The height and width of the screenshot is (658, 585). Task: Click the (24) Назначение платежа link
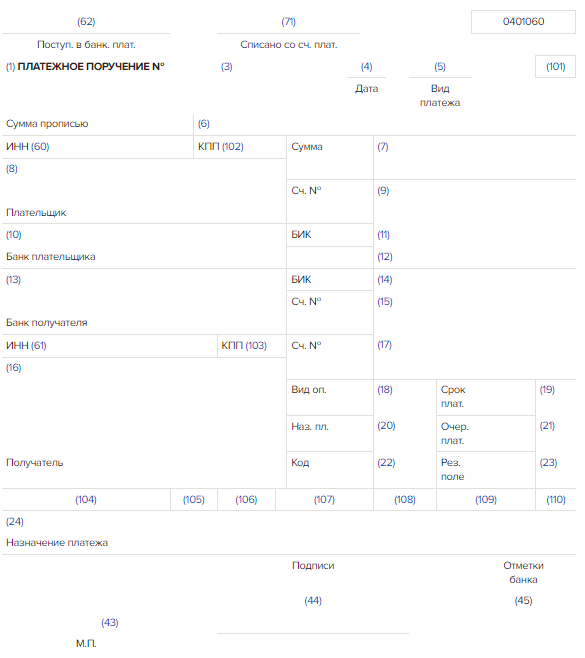tap(15, 522)
